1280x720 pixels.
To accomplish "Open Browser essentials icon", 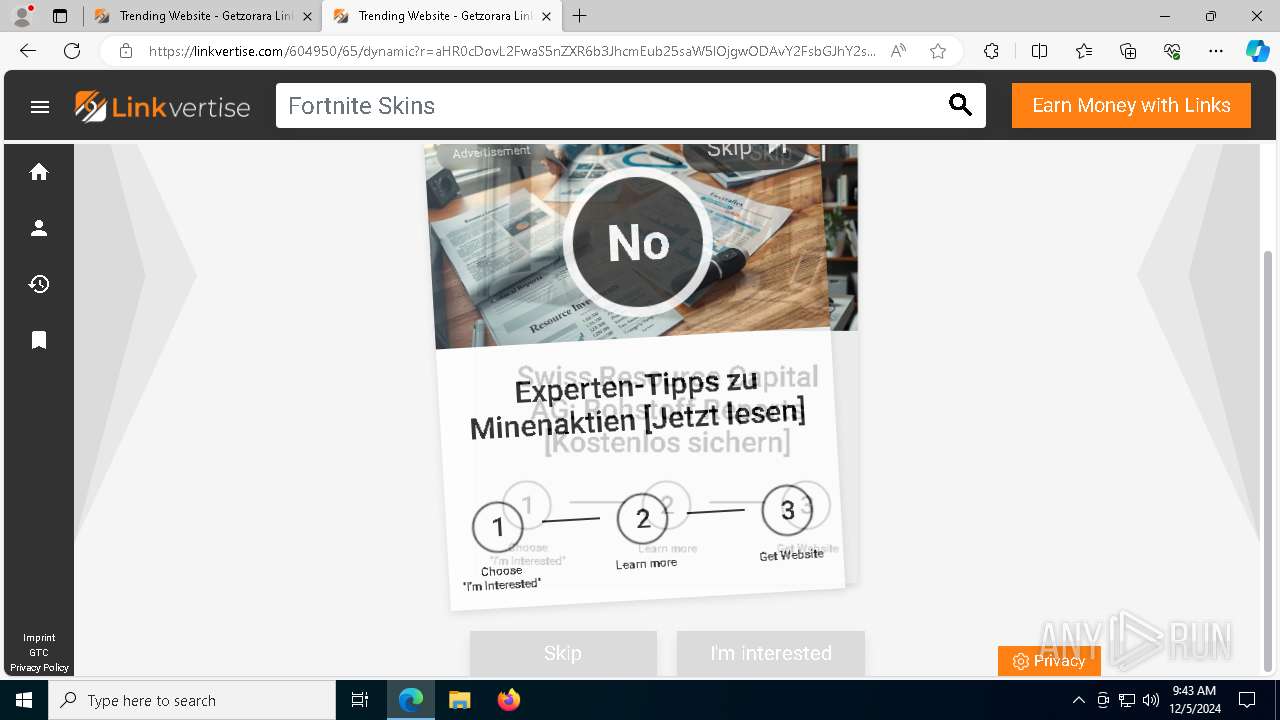I will coord(1172,51).
